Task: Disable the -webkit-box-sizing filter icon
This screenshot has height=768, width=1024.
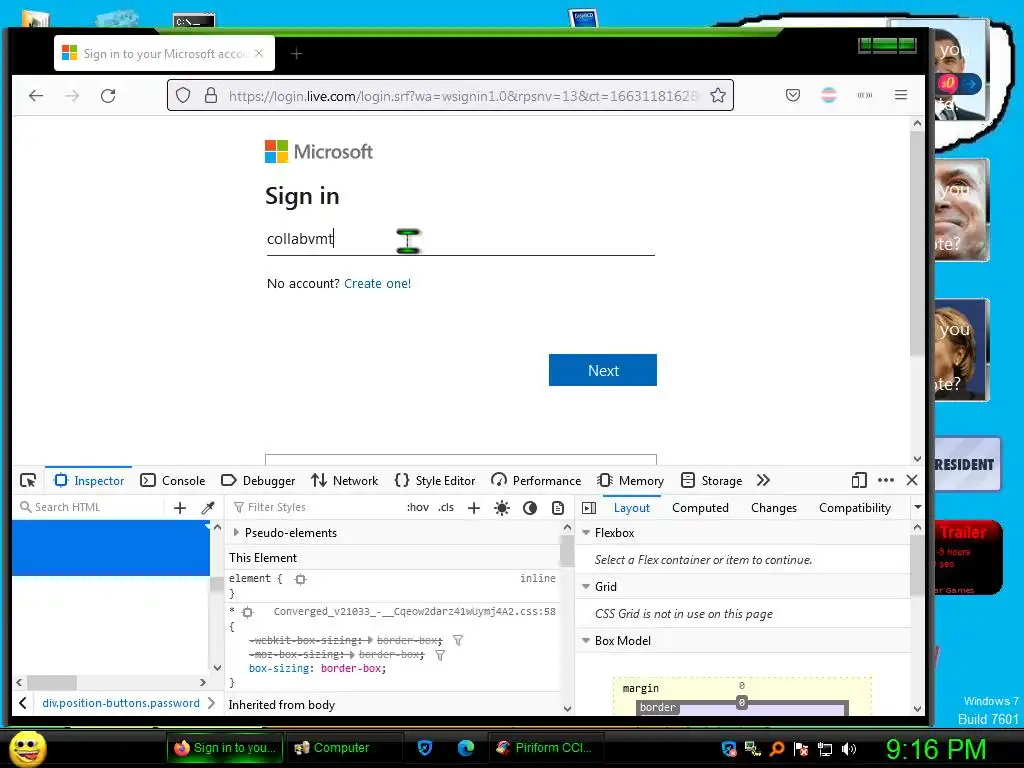Action: (x=458, y=641)
